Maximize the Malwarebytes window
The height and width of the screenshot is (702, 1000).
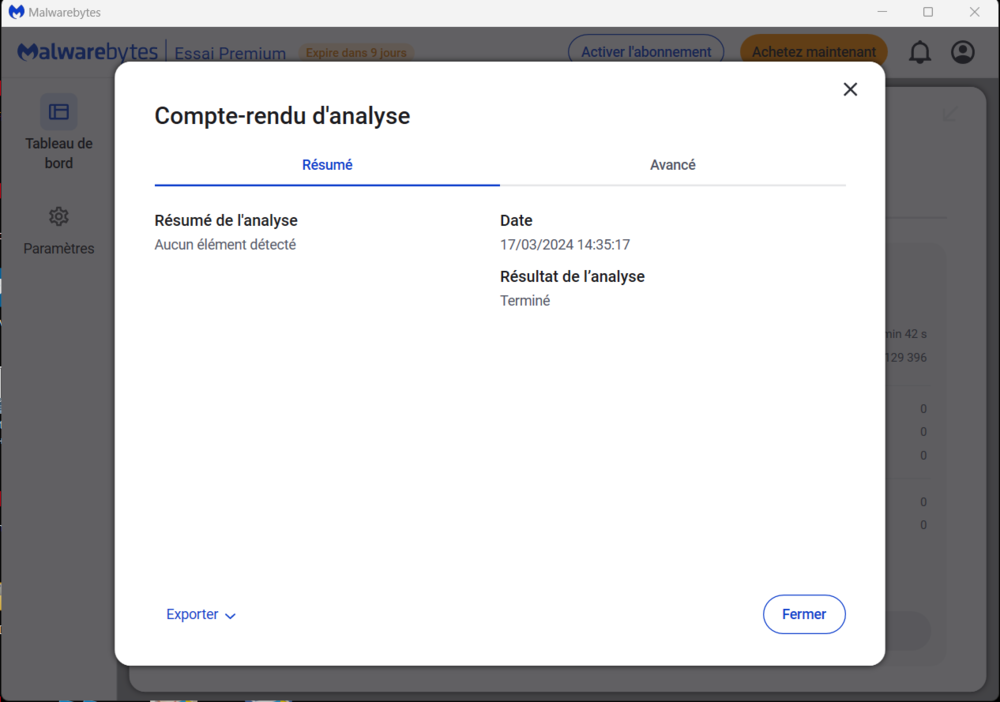click(928, 12)
